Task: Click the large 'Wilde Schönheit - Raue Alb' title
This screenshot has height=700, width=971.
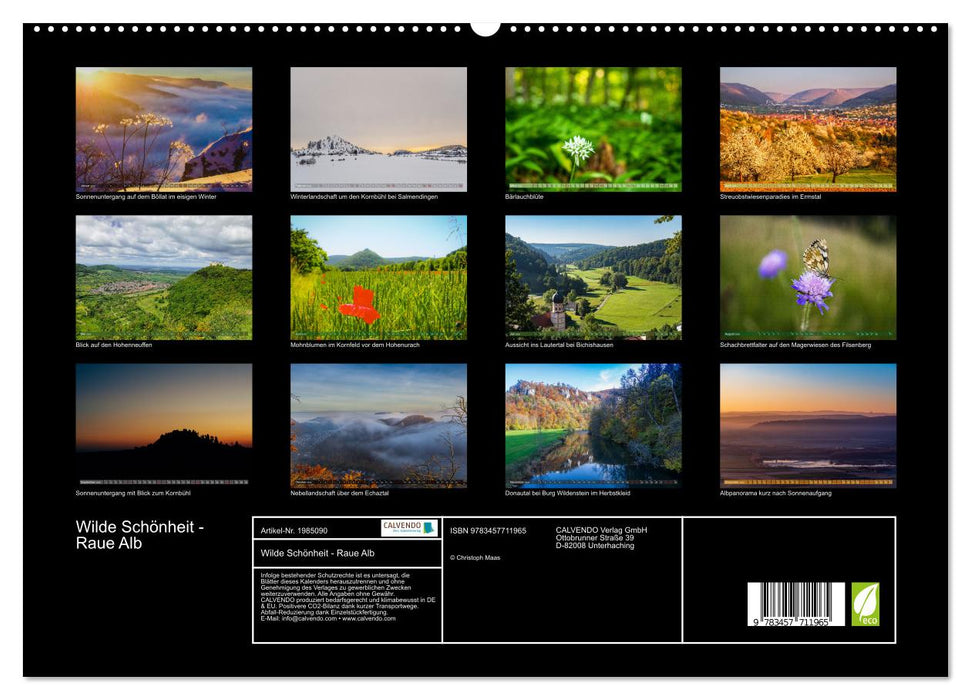Action: tap(140, 535)
